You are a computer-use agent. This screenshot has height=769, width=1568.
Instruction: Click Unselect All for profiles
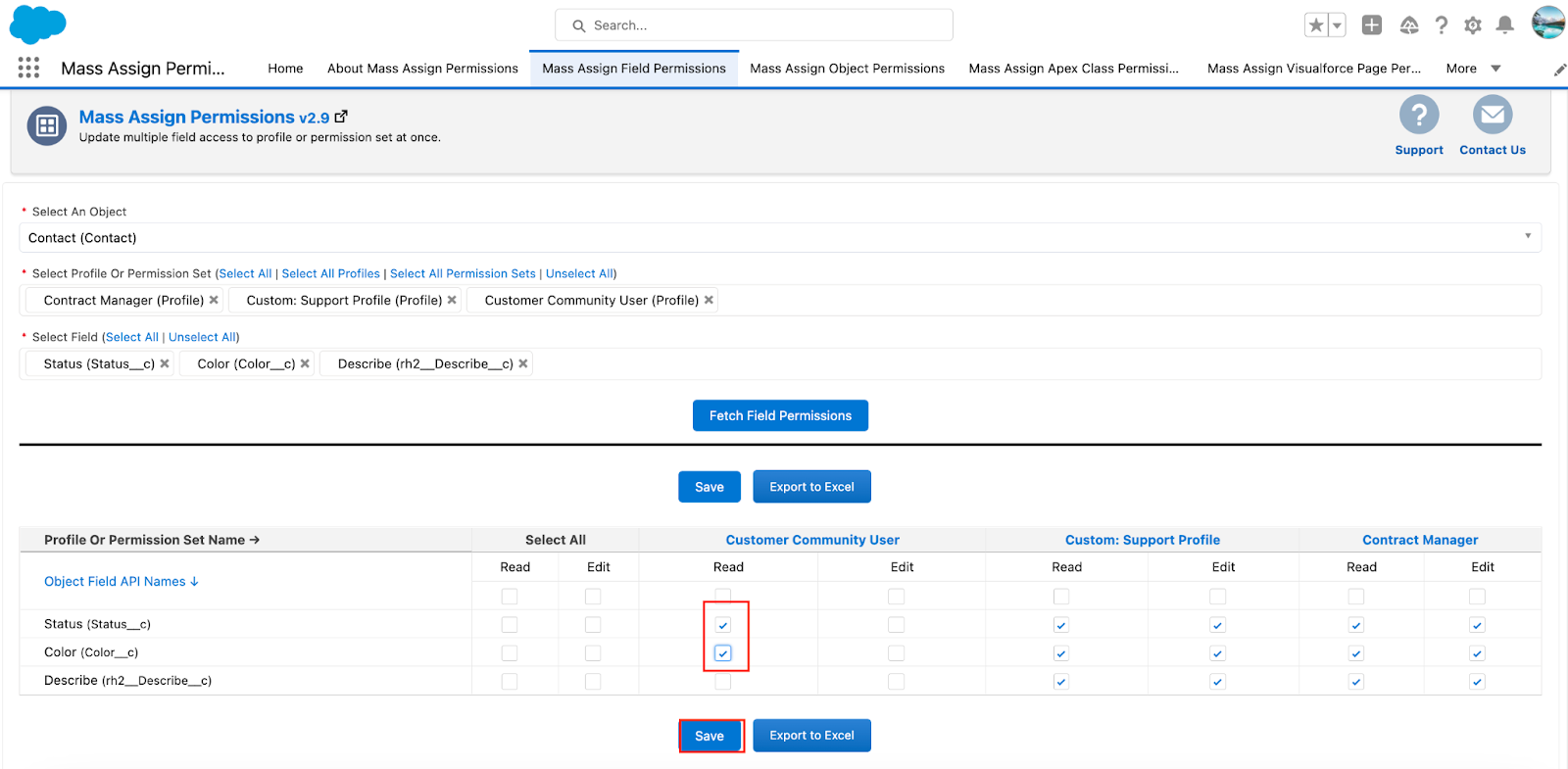pyautogui.click(x=579, y=273)
